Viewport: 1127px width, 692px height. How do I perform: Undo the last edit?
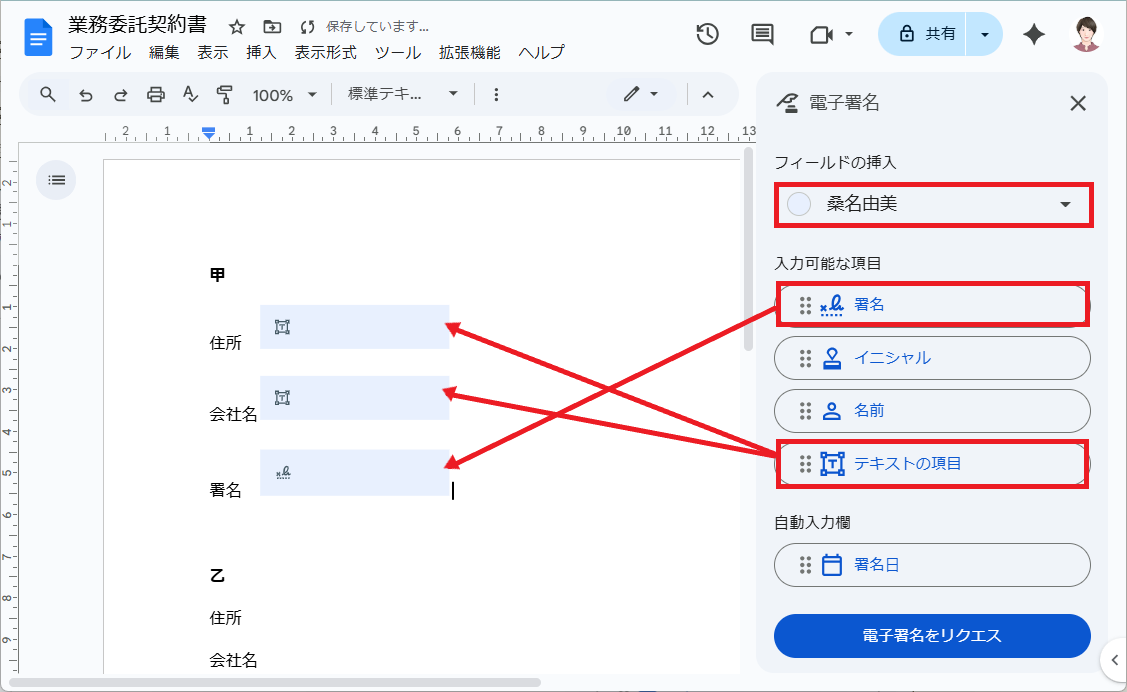tap(85, 94)
